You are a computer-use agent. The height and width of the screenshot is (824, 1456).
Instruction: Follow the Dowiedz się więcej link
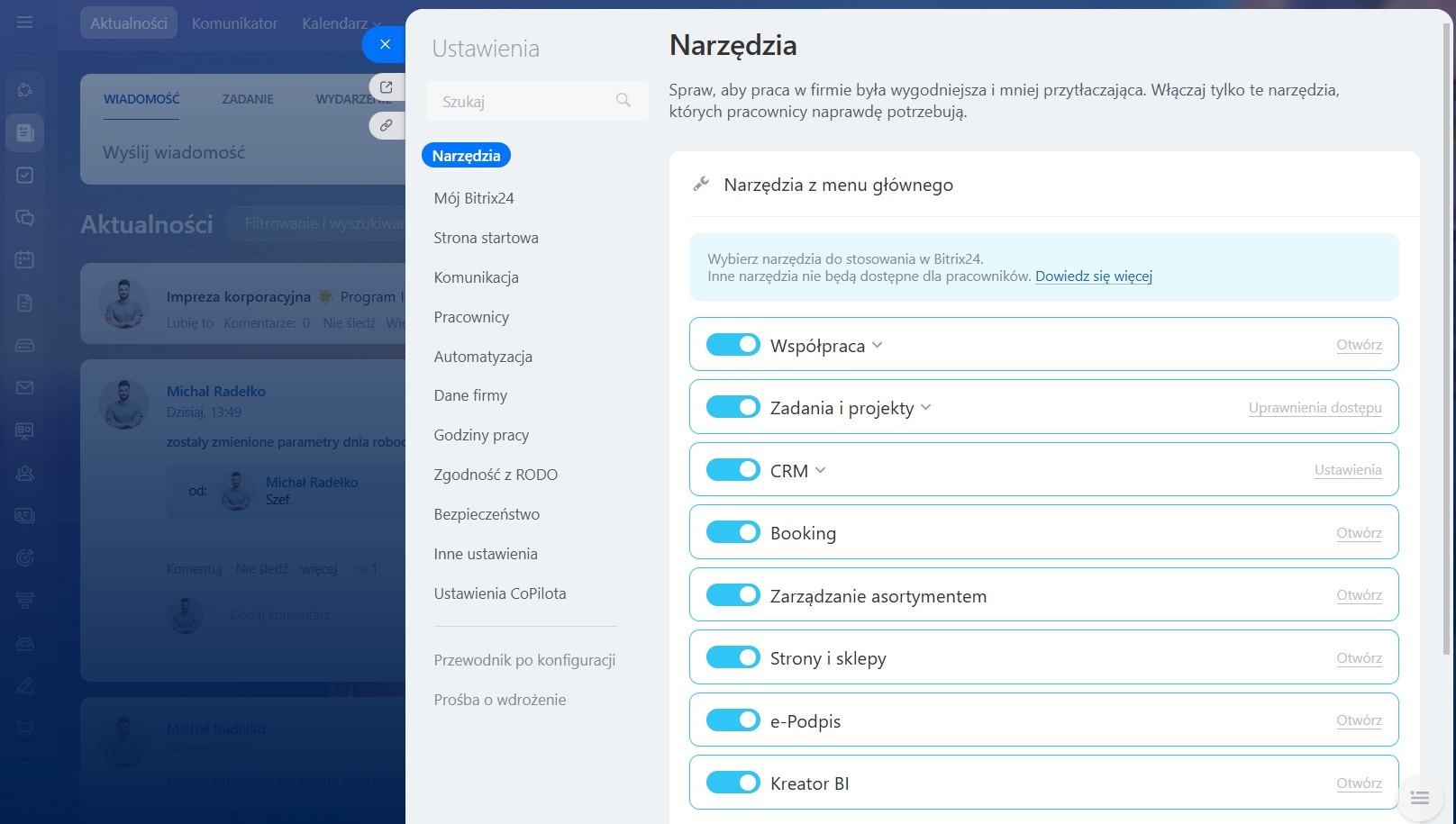[1093, 276]
